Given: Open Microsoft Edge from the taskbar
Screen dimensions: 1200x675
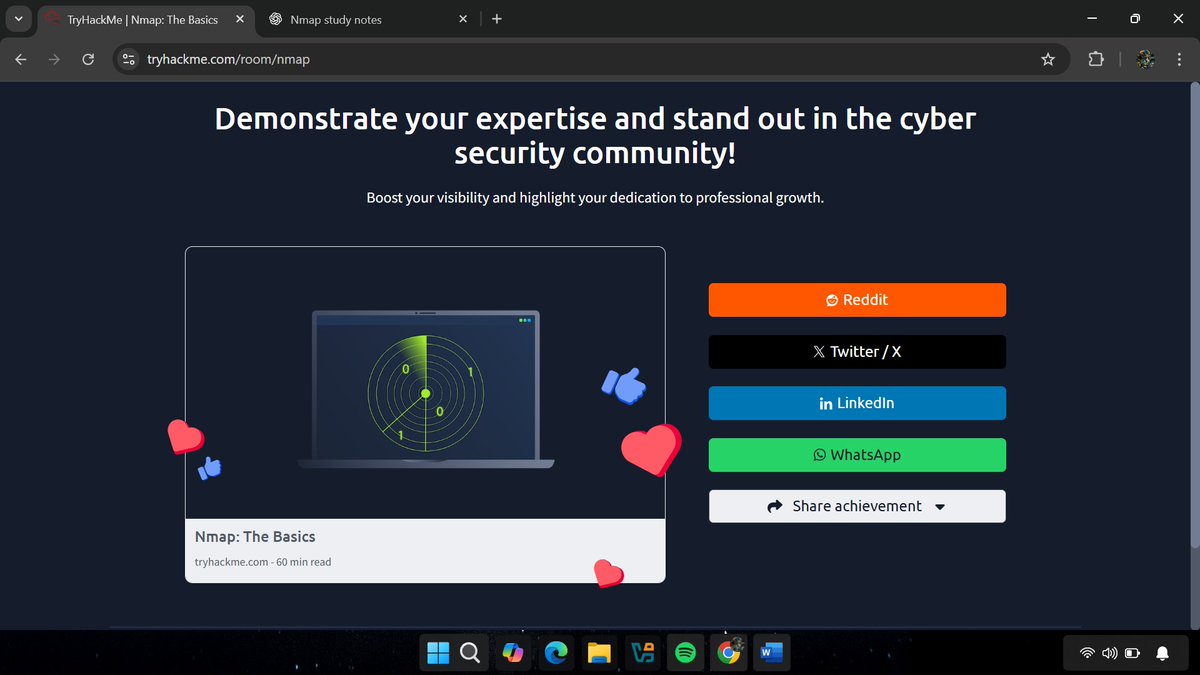Looking at the screenshot, I should point(556,653).
